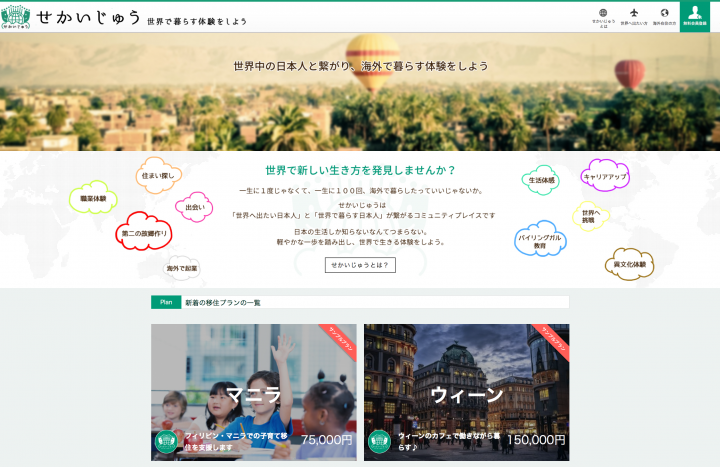Click the 住まい探し cloud bubble
This screenshot has height=467, width=720.
(x=158, y=175)
